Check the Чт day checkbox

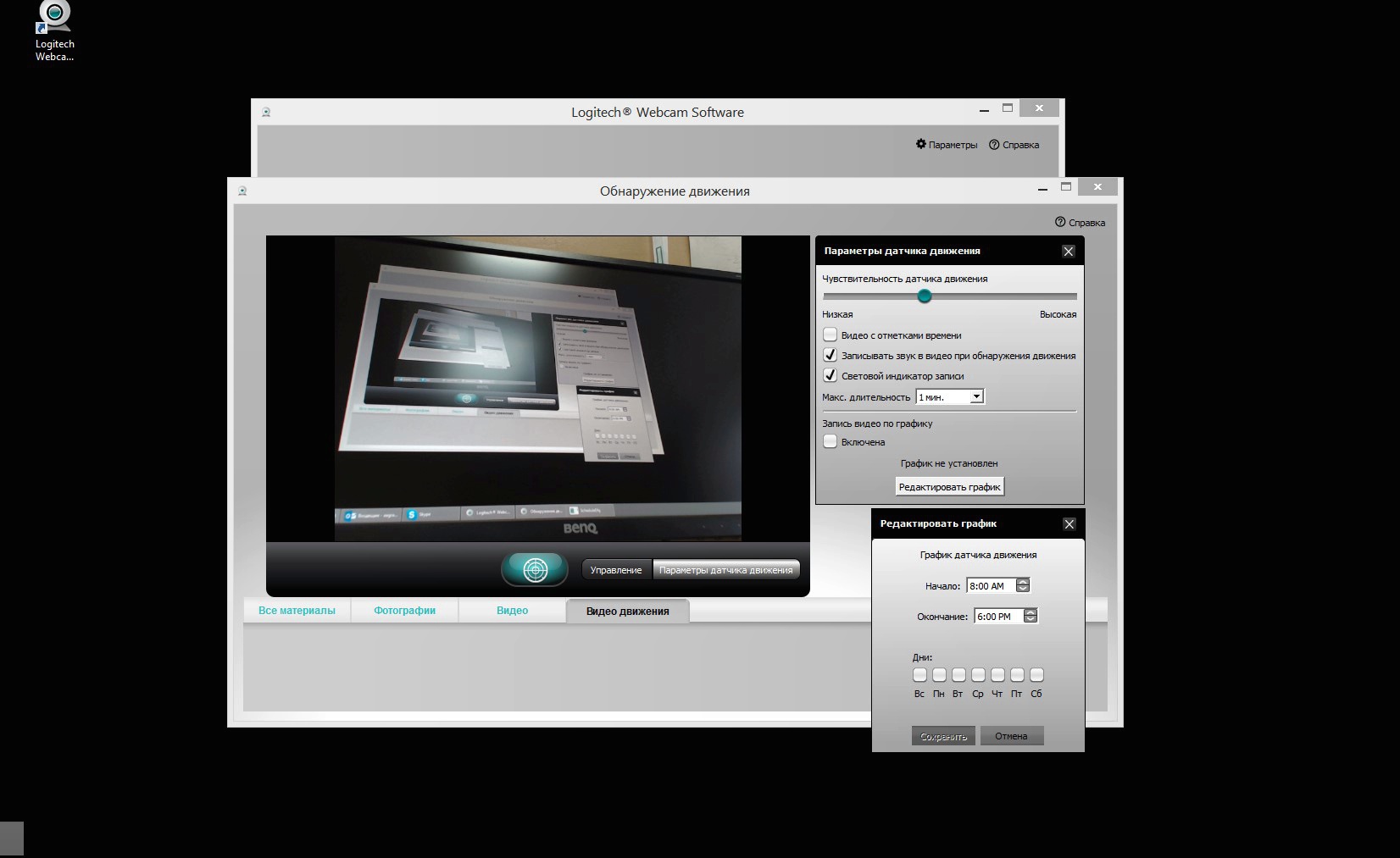[997, 675]
